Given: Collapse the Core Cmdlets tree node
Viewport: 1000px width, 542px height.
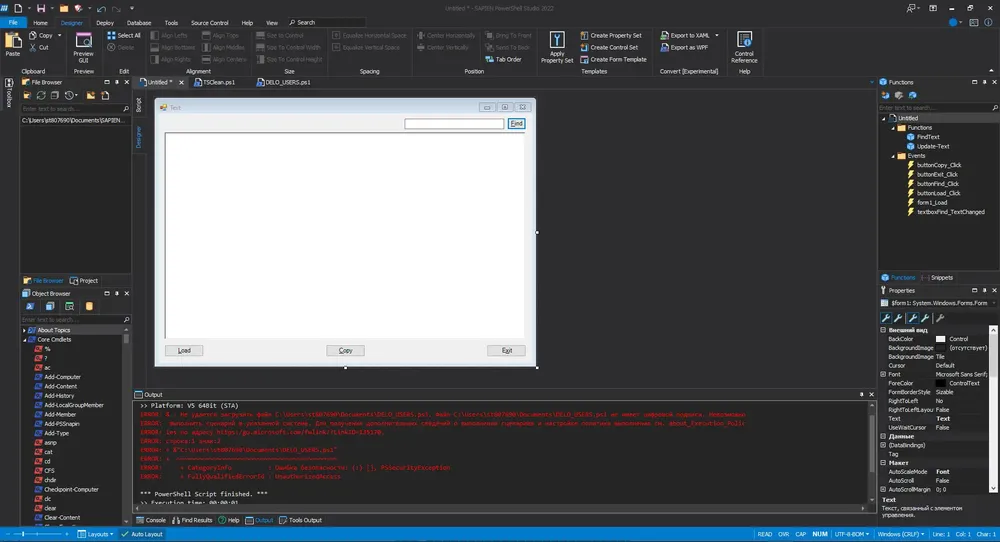Looking at the screenshot, I should [x=25, y=340].
